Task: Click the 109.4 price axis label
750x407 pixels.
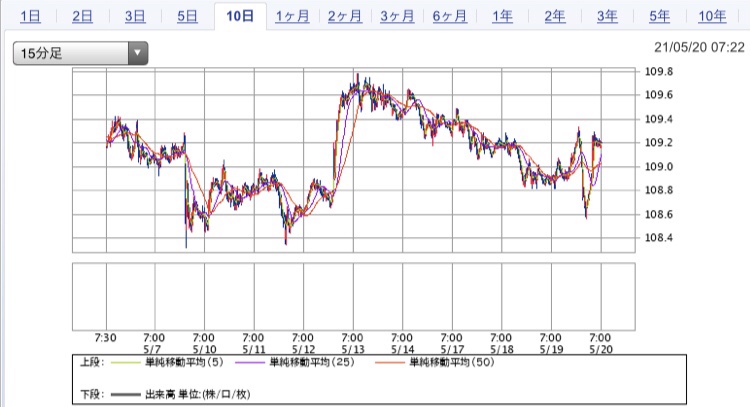Action: click(659, 119)
